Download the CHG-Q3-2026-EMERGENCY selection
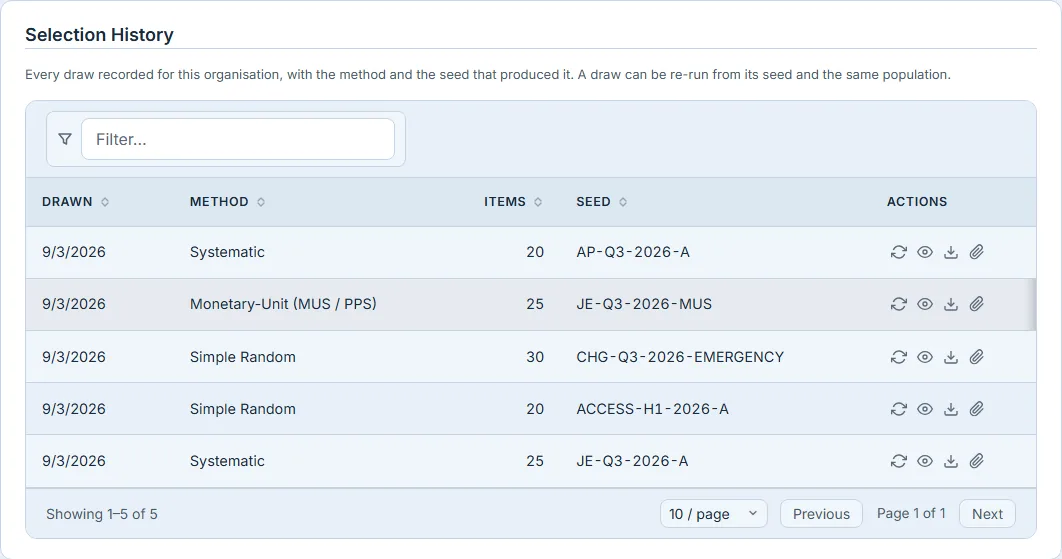This screenshot has height=559, width=1062. (951, 357)
